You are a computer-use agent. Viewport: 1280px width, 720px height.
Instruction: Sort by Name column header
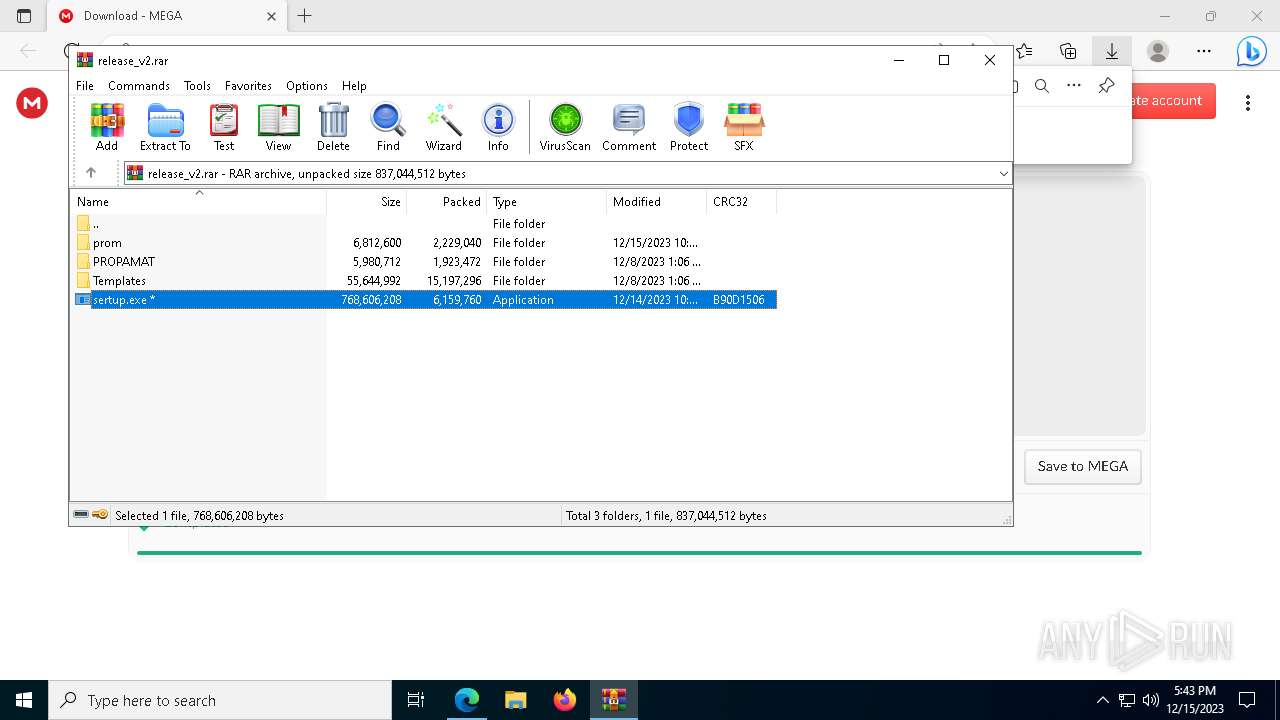click(x=198, y=201)
